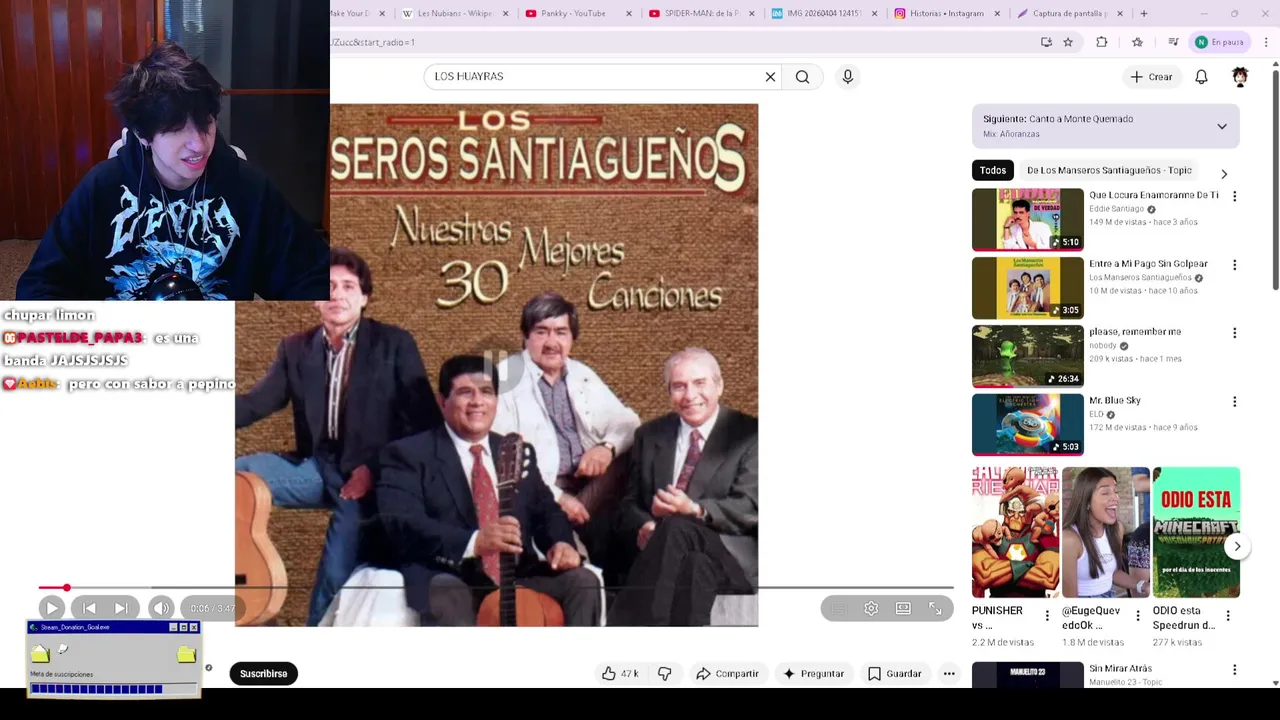
Task: Open media controls icon in browser toolbar
Action: (1173, 42)
